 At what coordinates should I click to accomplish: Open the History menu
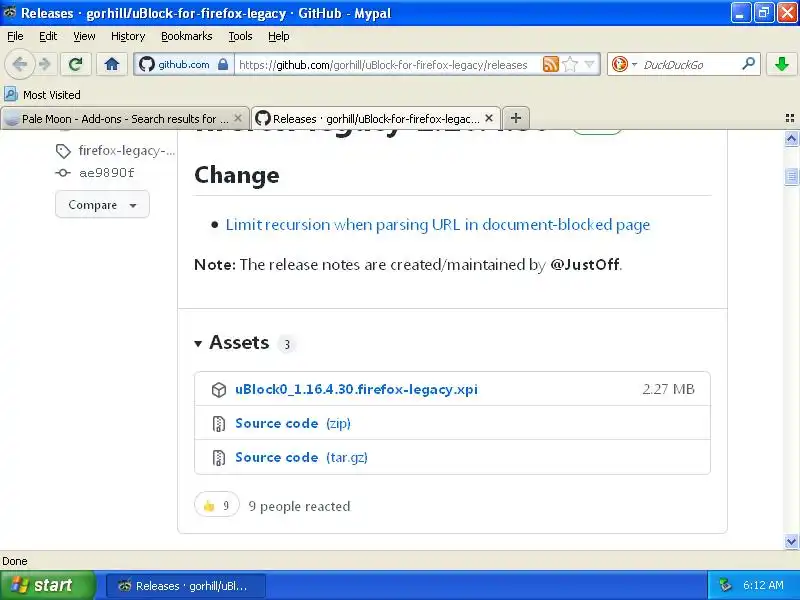click(x=128, y=36)
